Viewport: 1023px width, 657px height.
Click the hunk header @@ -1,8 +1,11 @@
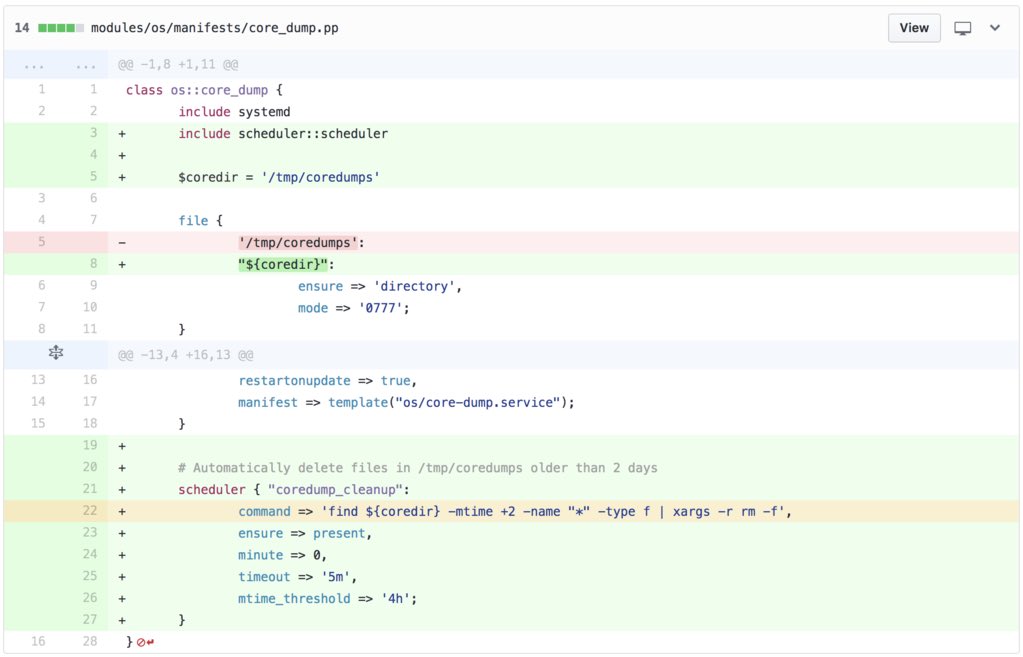(178, 65)
